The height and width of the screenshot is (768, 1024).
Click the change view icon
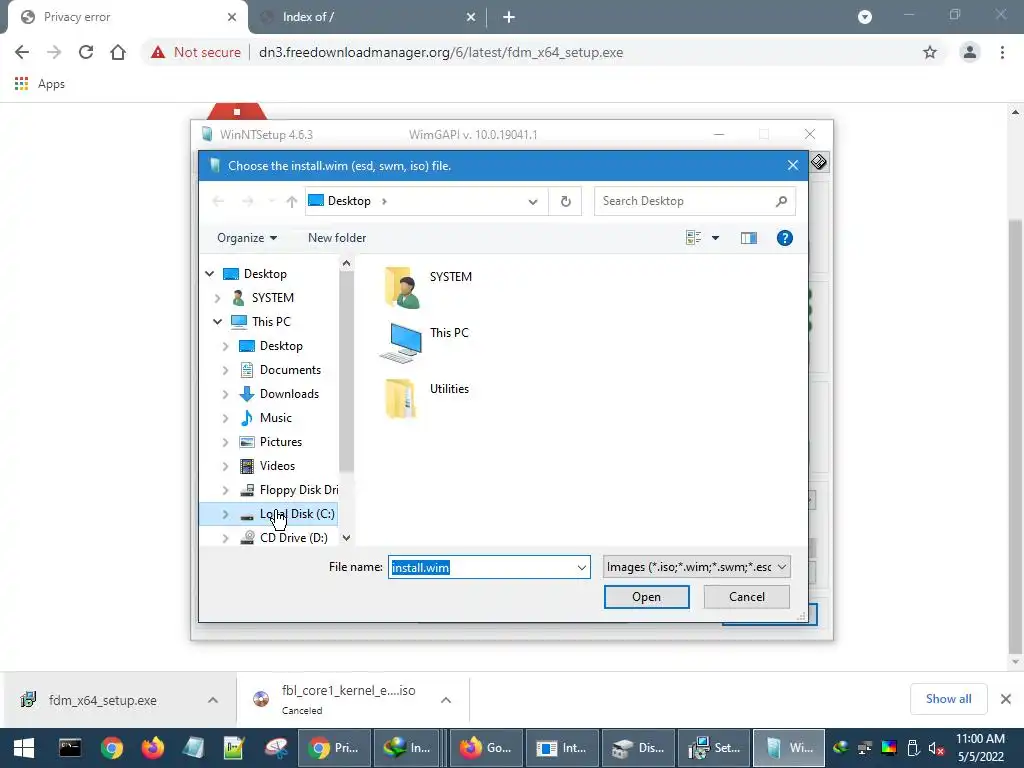(694, 238)
